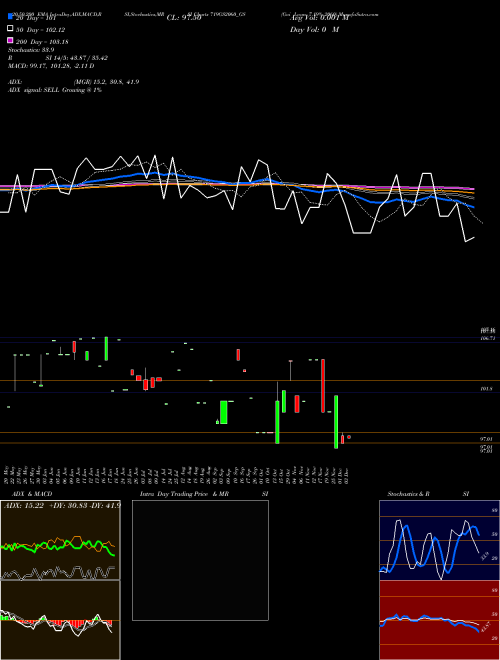The width and height of the screenshot is (500, 660).
Task: Click the blue Stochastics chart panel
Action: 439,540
